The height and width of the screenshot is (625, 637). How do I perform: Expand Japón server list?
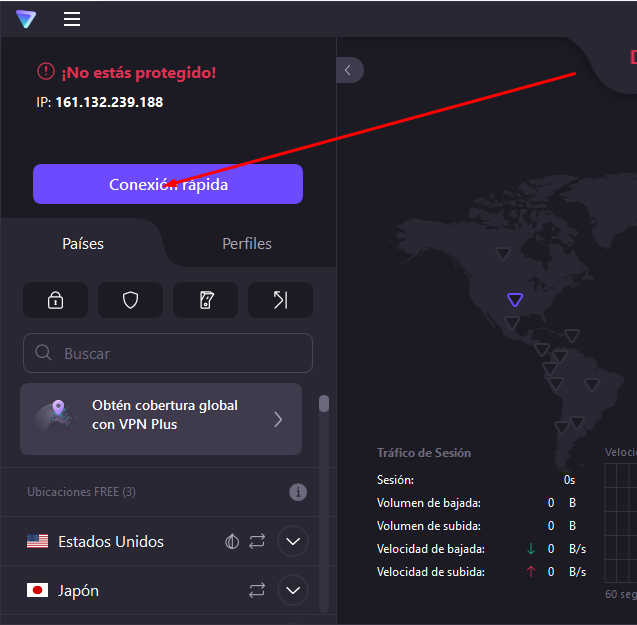point(293,591)
